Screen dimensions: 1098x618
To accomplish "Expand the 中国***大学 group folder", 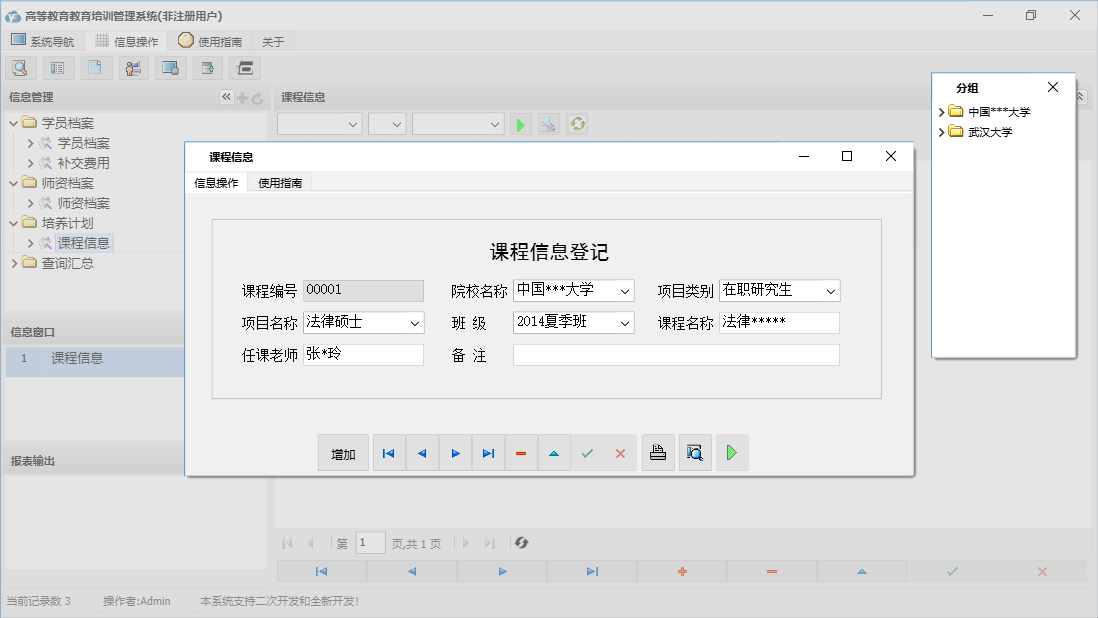I will [x=941, y=111].
